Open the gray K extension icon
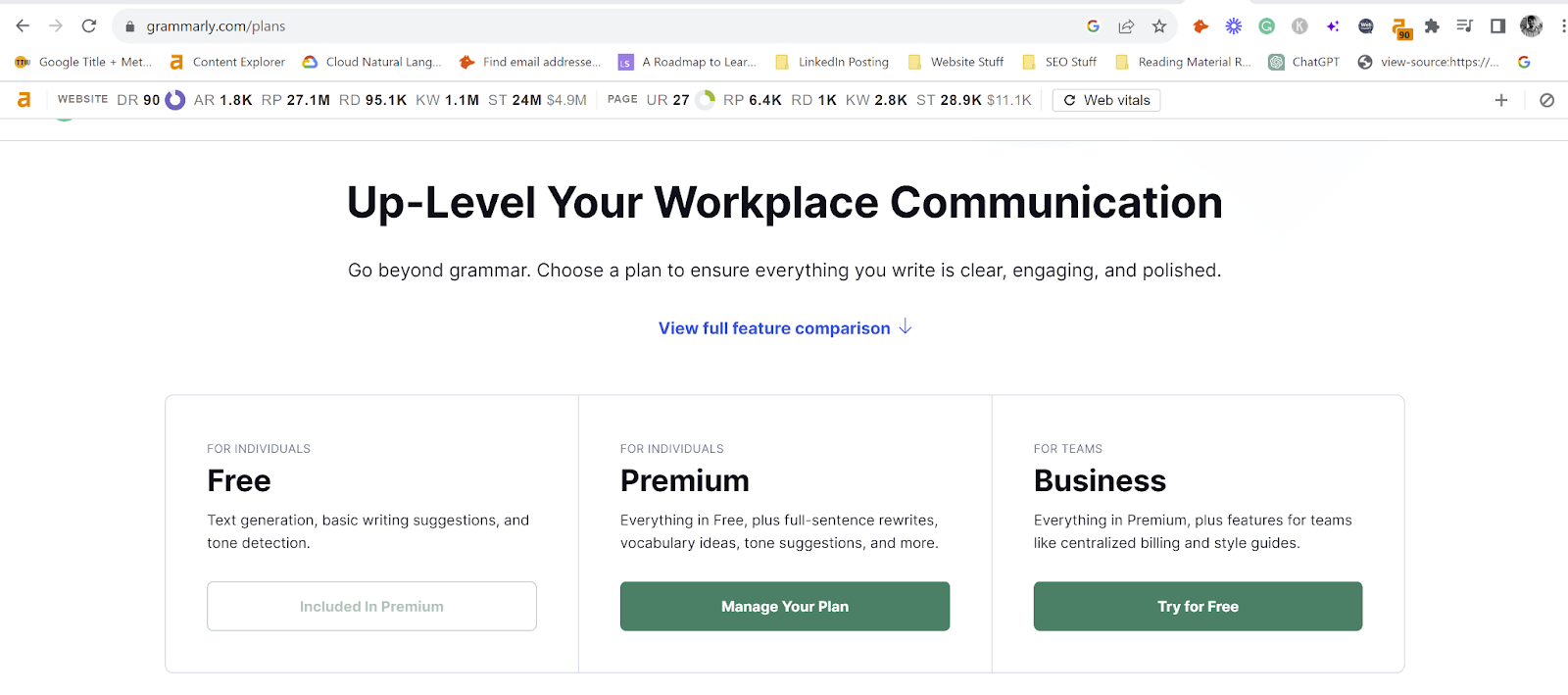 click(1299, 26)
